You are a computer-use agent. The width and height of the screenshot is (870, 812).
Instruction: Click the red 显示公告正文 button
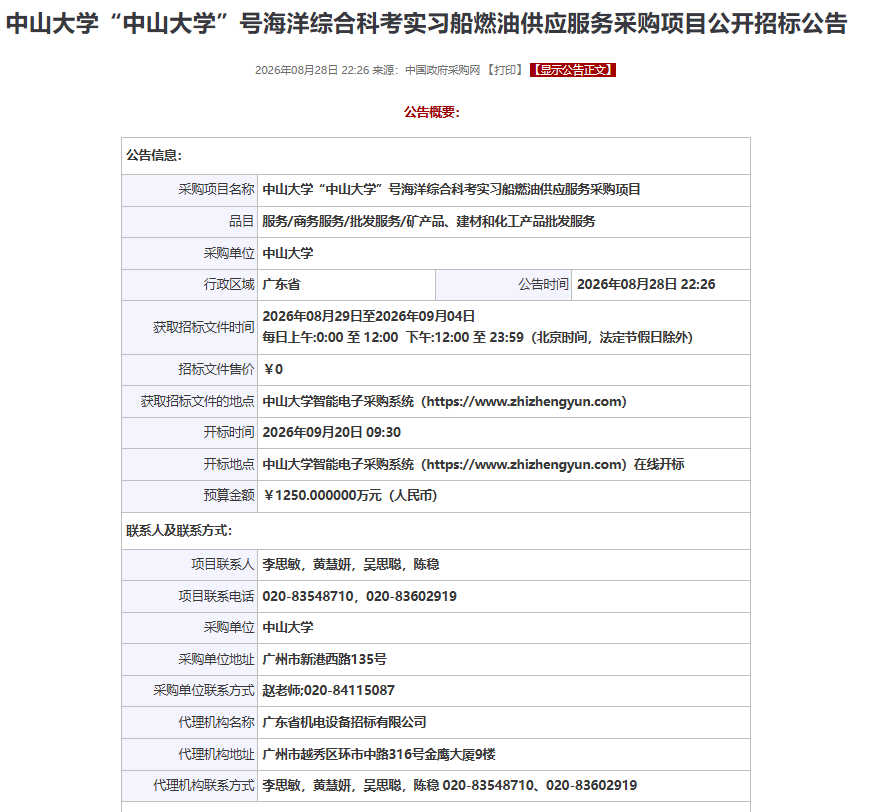pos(573,70)
